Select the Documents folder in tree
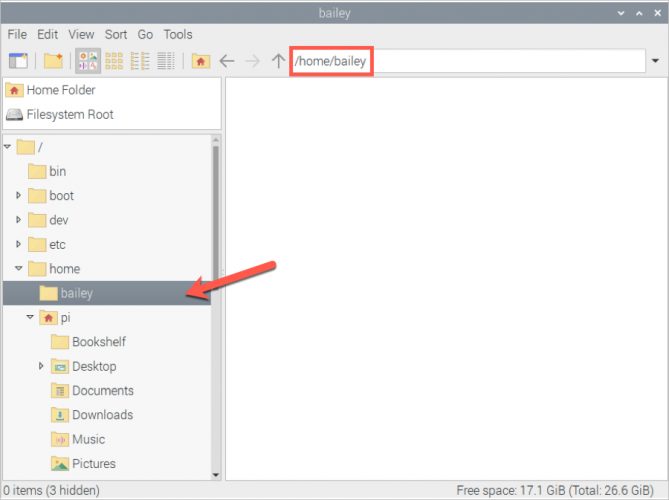 click(92, 390)
